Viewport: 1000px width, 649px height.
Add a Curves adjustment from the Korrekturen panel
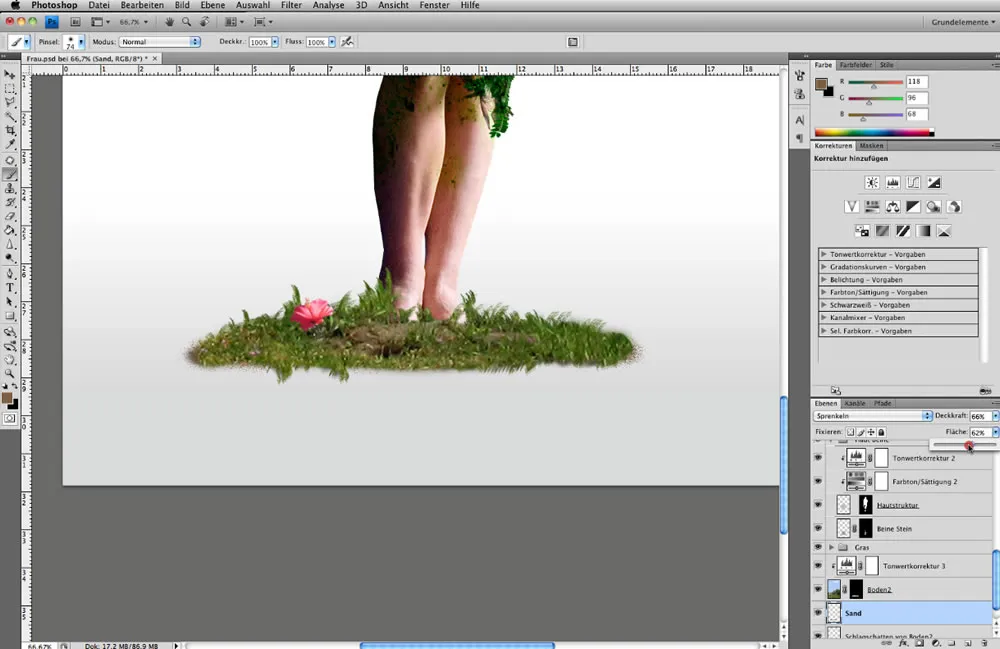[x=914, y=182]
